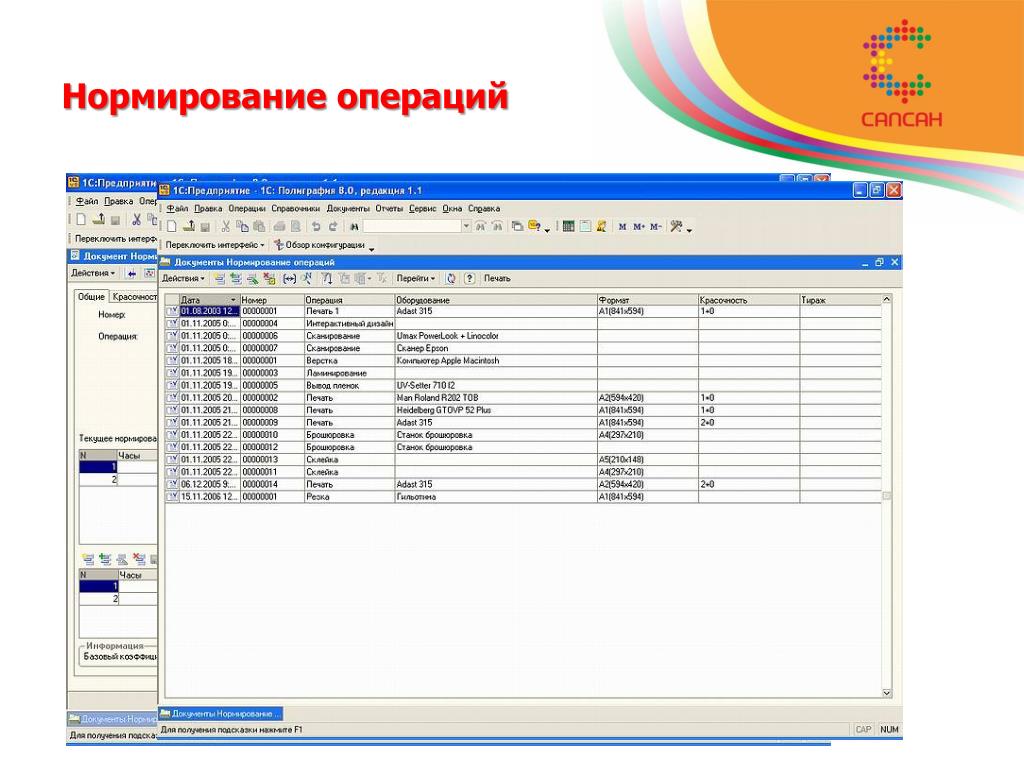Screen dimensions: 1024x768
Task: Select the row with Heidelberg GTOVP 52 Plus
Action: (523, 411)
